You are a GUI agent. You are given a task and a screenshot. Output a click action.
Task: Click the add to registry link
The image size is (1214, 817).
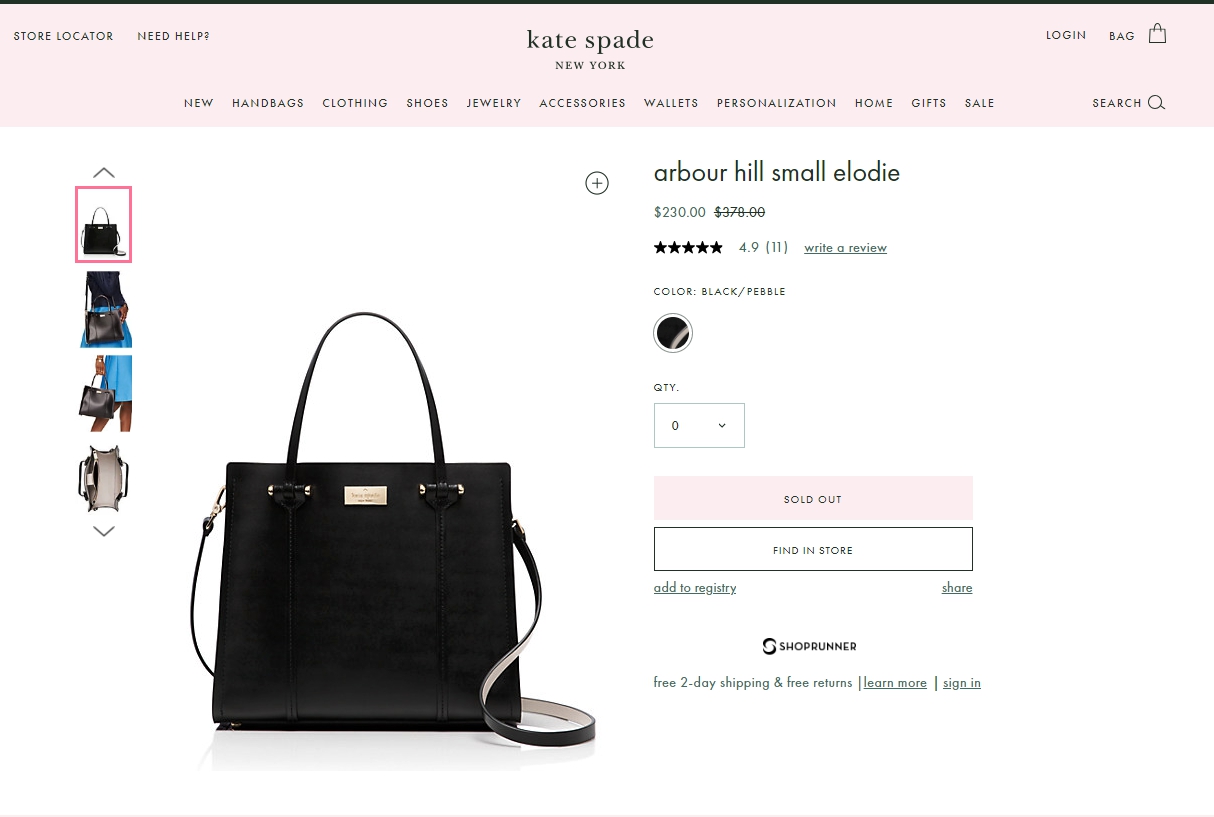tap(695, 588)
